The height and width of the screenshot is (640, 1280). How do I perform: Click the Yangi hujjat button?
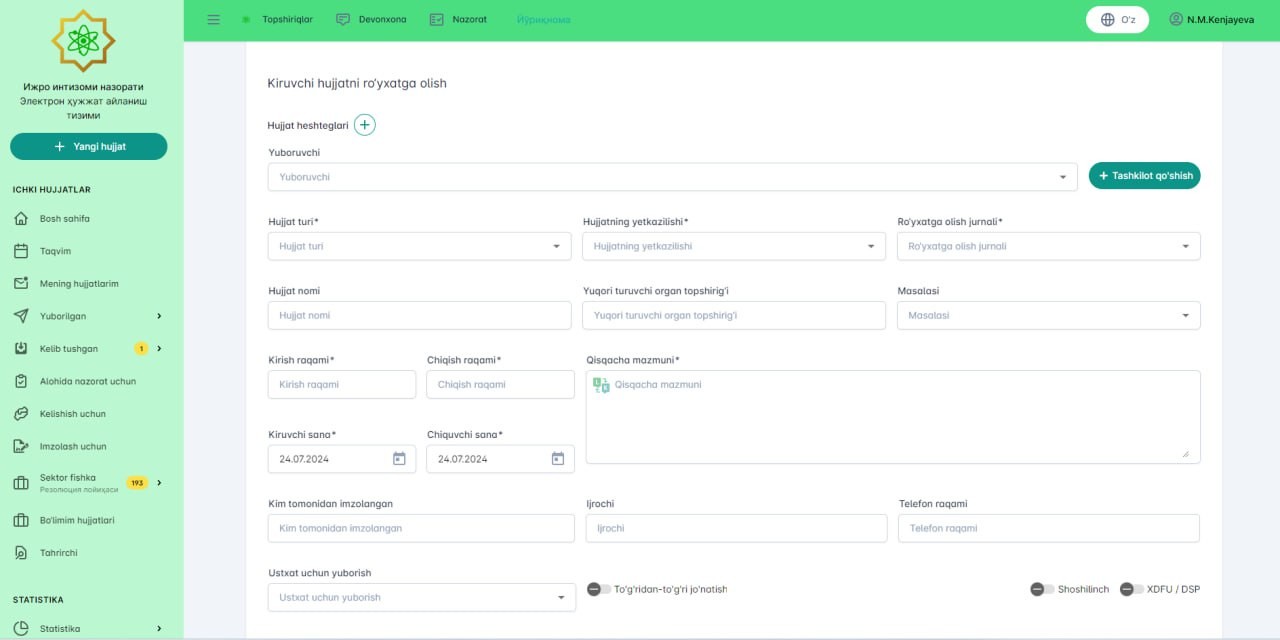coord(89,146)
